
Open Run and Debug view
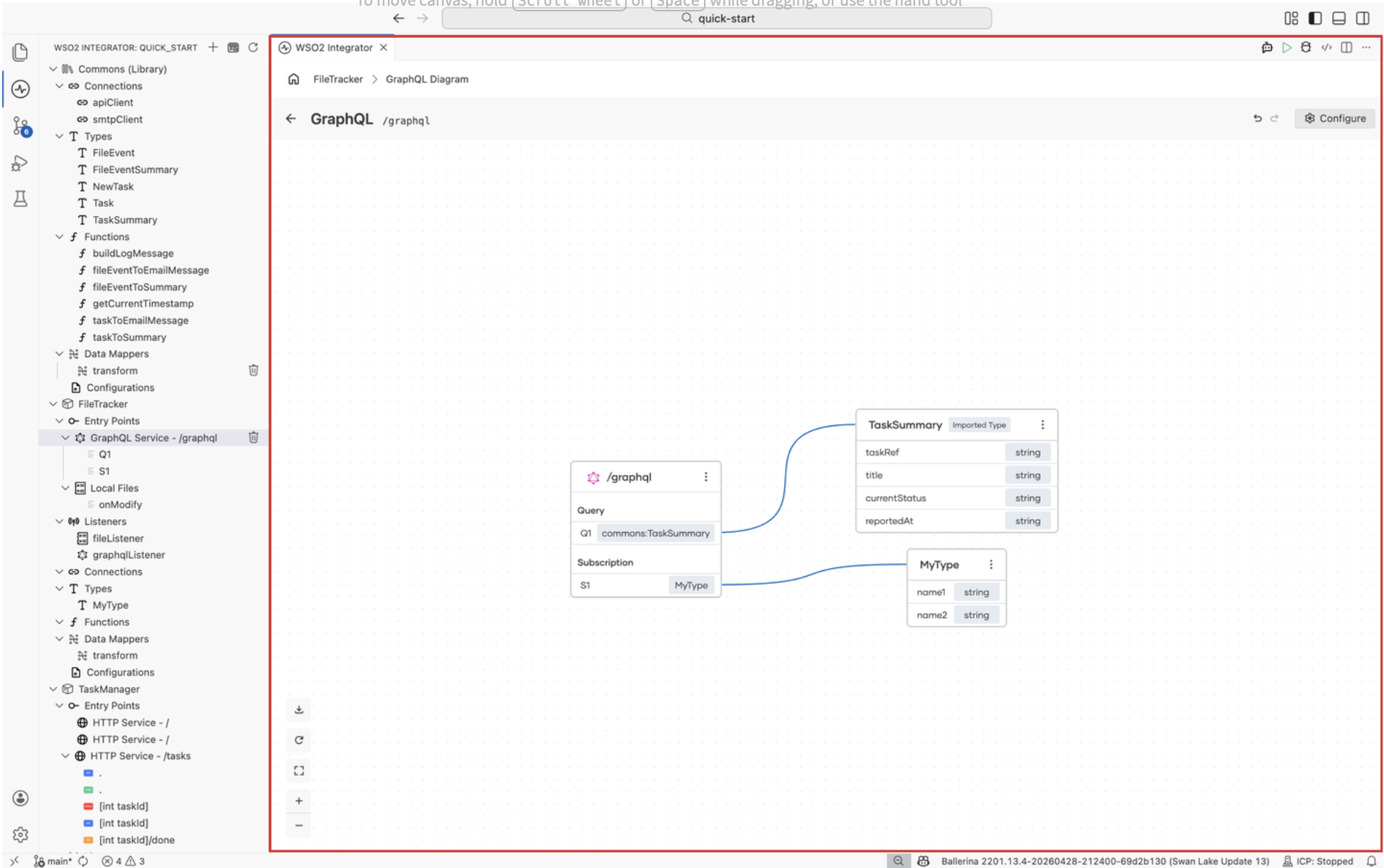tap(20, 164)
